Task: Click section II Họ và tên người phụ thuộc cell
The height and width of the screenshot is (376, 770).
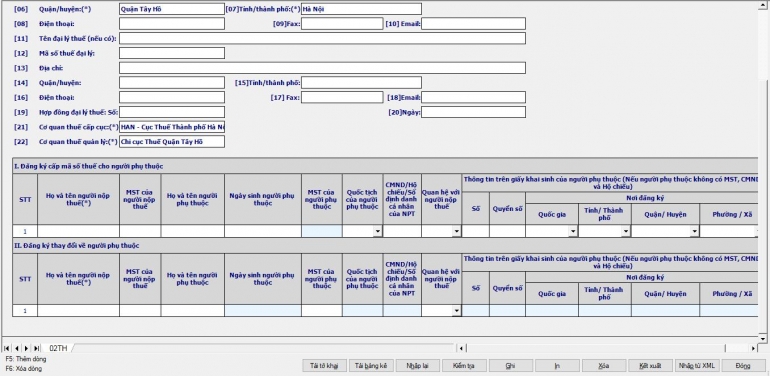Action: pos(192,311)
